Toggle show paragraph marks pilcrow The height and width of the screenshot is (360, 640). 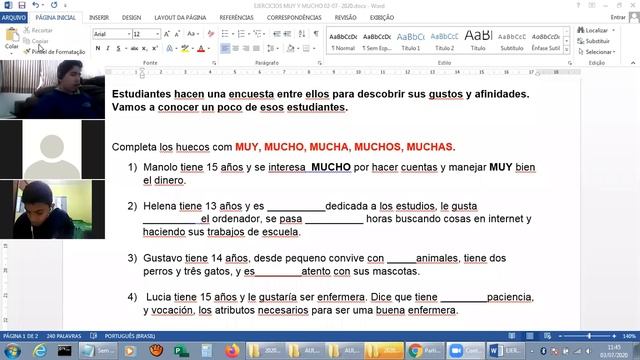tap(316, 34)
